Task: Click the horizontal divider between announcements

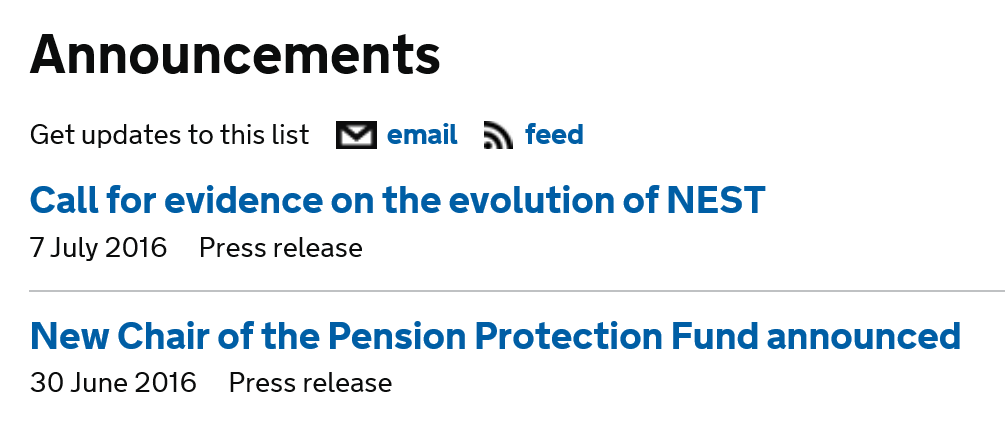Action: 517,291
